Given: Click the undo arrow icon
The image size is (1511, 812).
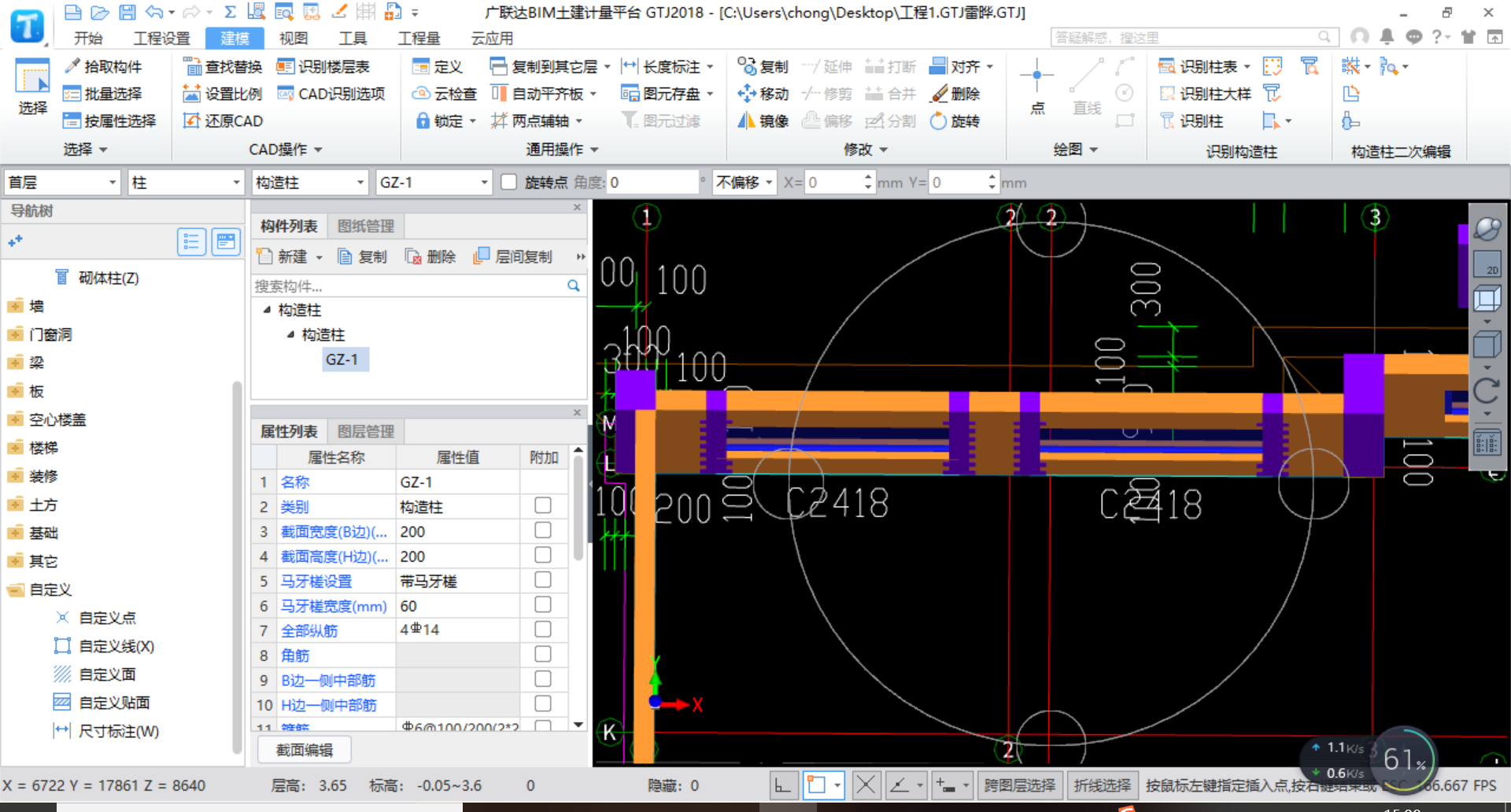Looking at the screenshot, I should coord(154,12).
